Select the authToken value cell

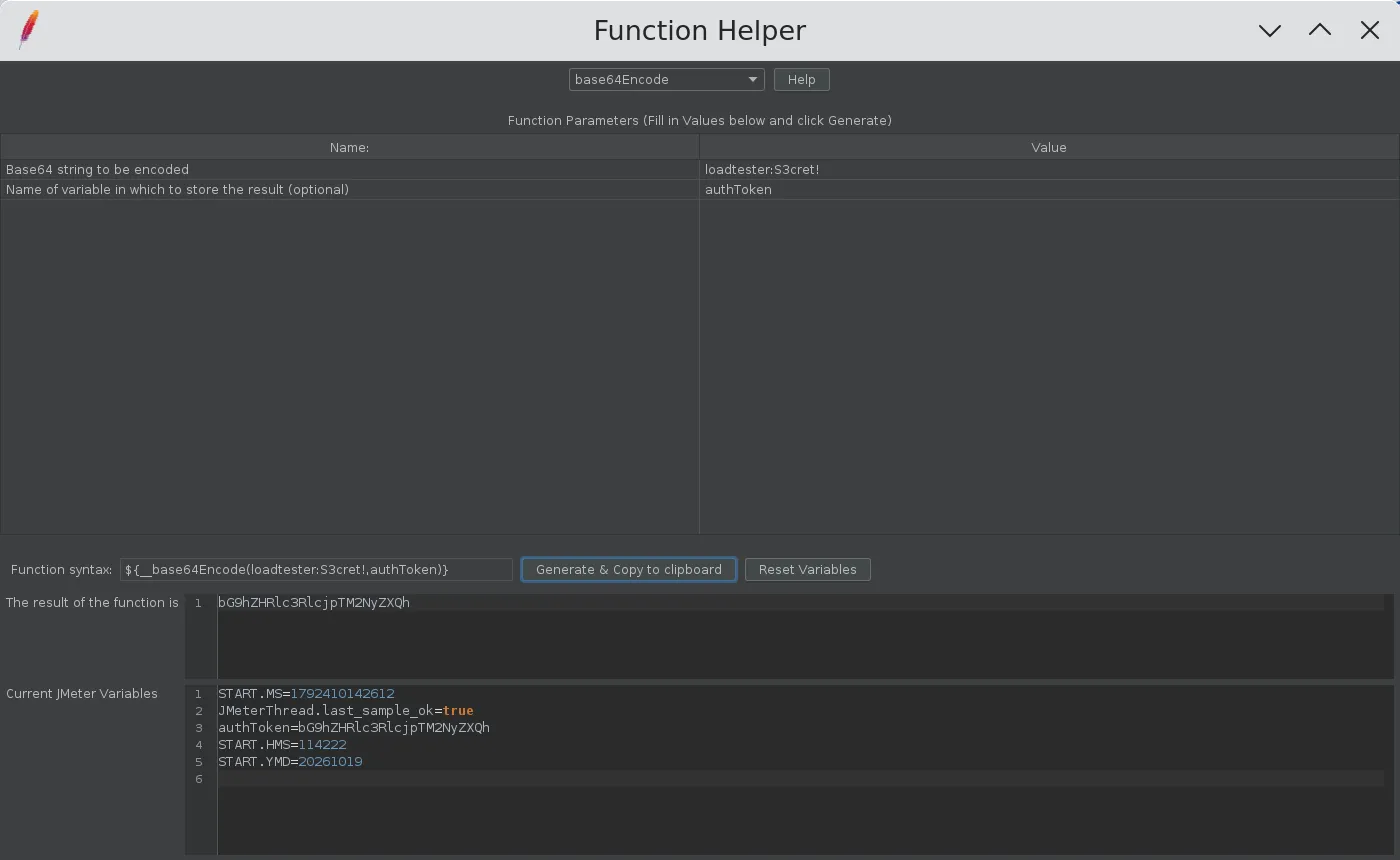pyautogui.click(x=1049, y=190)
